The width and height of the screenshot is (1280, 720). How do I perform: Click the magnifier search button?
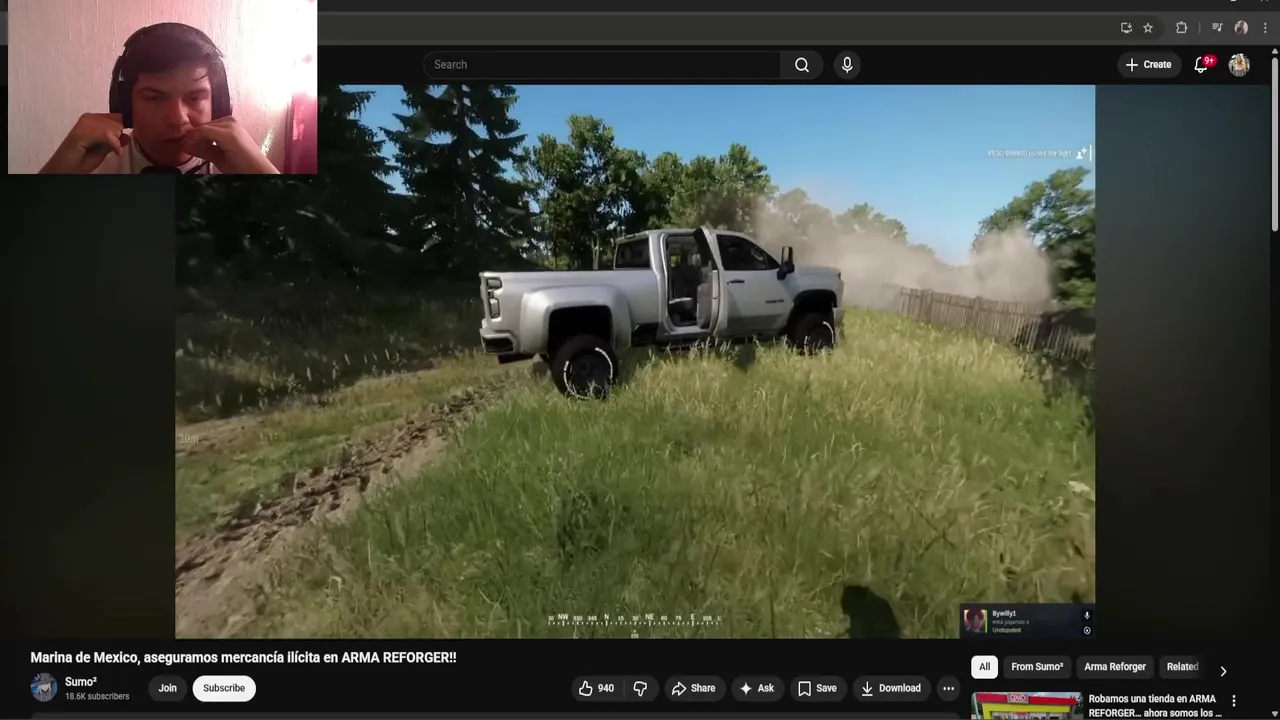(801, 65)
